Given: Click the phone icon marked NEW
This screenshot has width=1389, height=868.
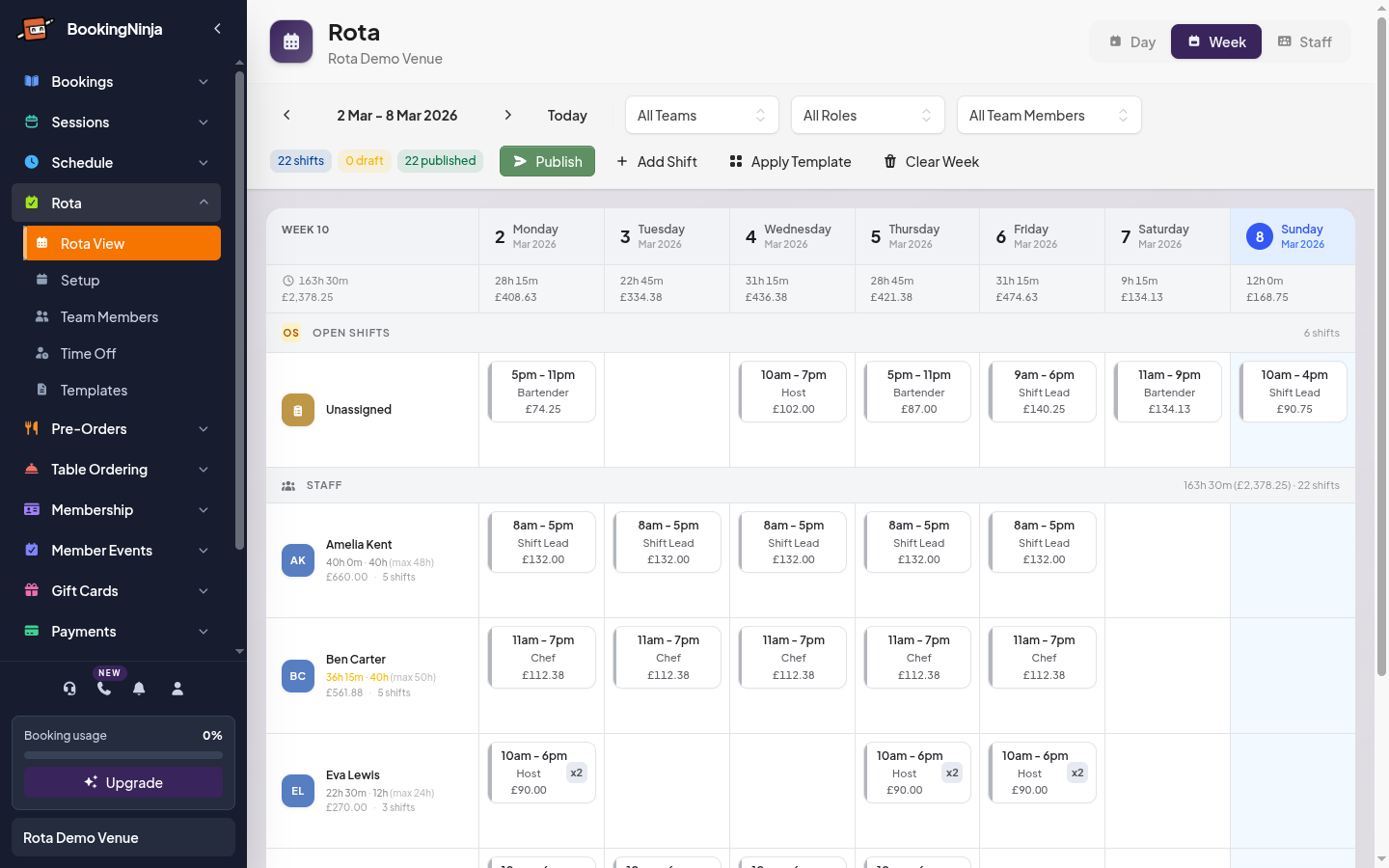Looking at the screenshot, I should [x=104, y=689].
